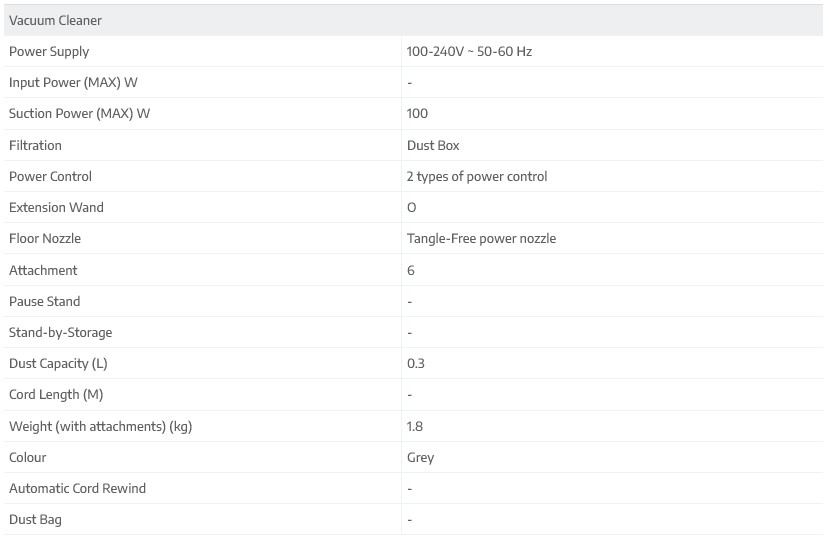The width and height of the screenshot is (829, 541).
Task: Select the 2 types of power control text
Action: tap(477, 176)
